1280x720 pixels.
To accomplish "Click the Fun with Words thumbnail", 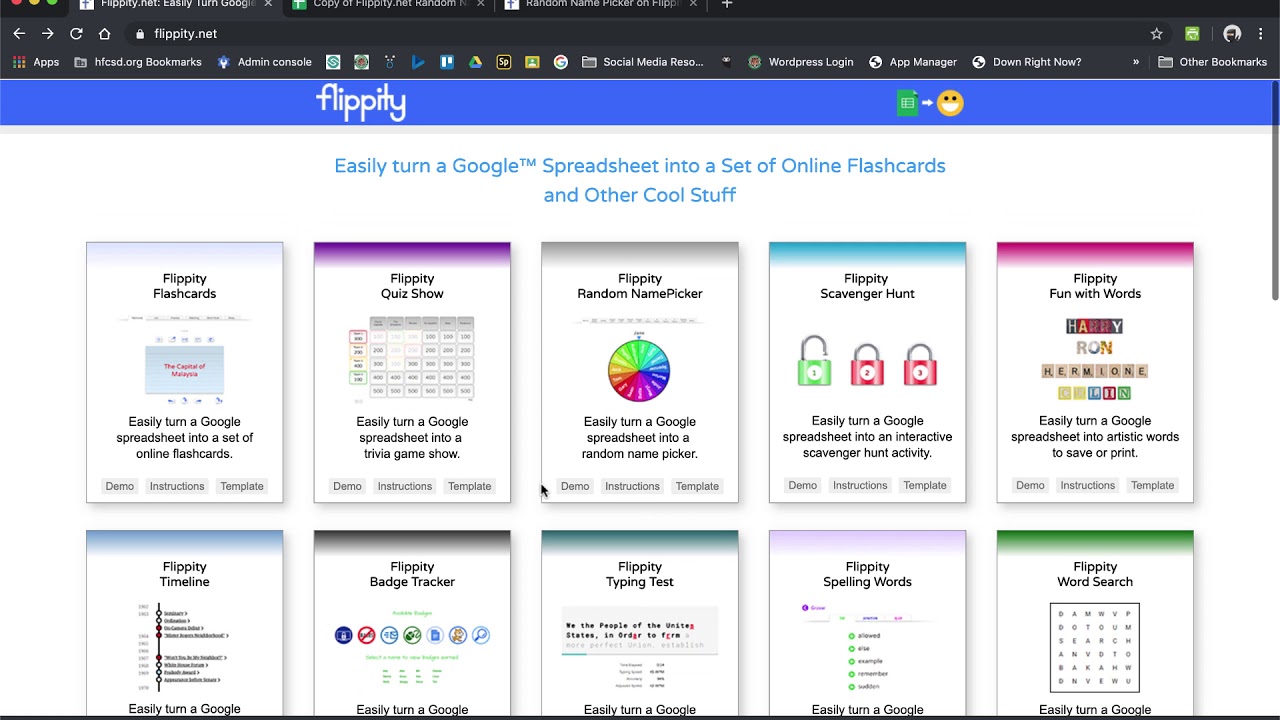I will [1095, 360].
